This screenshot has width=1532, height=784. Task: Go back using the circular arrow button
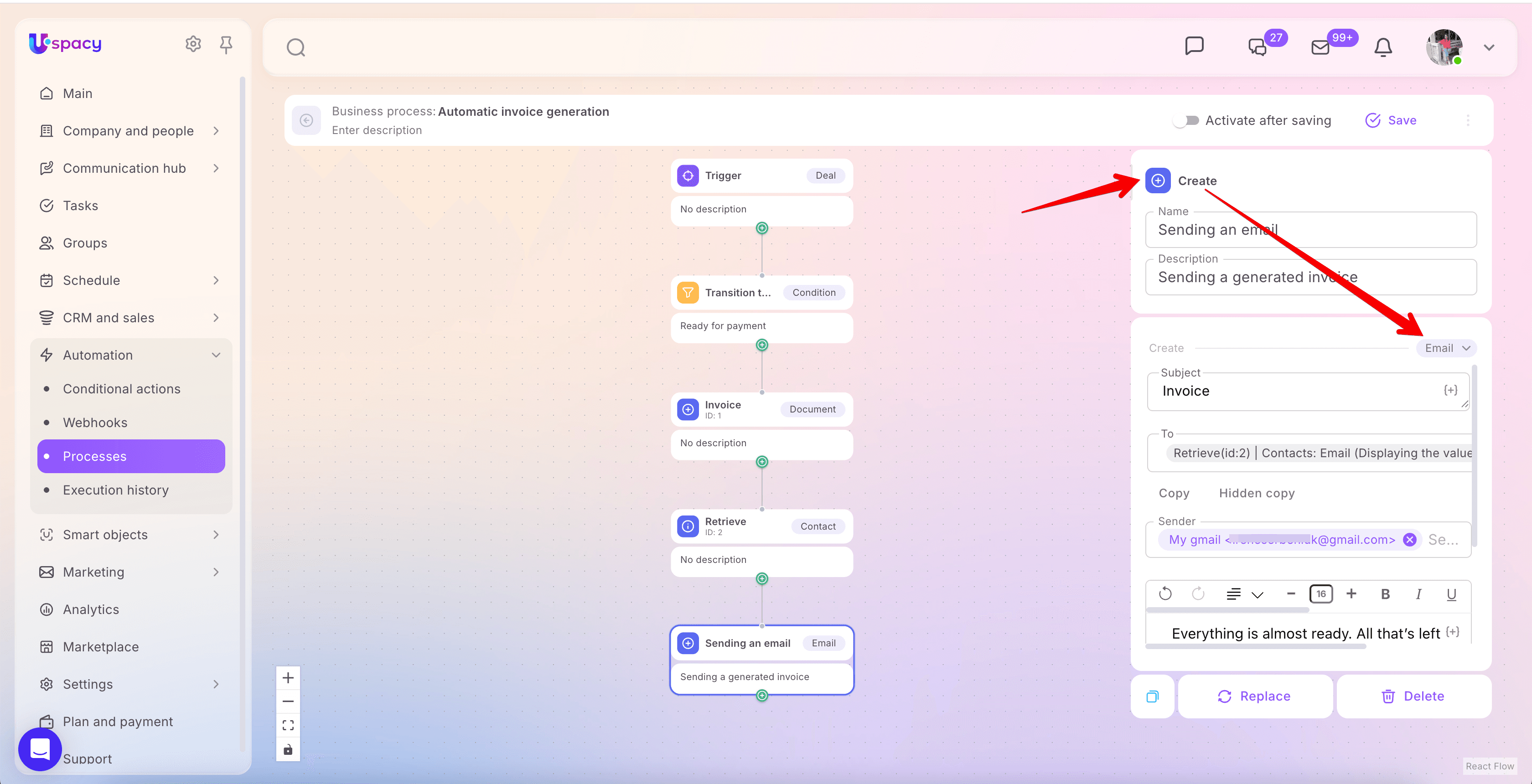point(306,120)
